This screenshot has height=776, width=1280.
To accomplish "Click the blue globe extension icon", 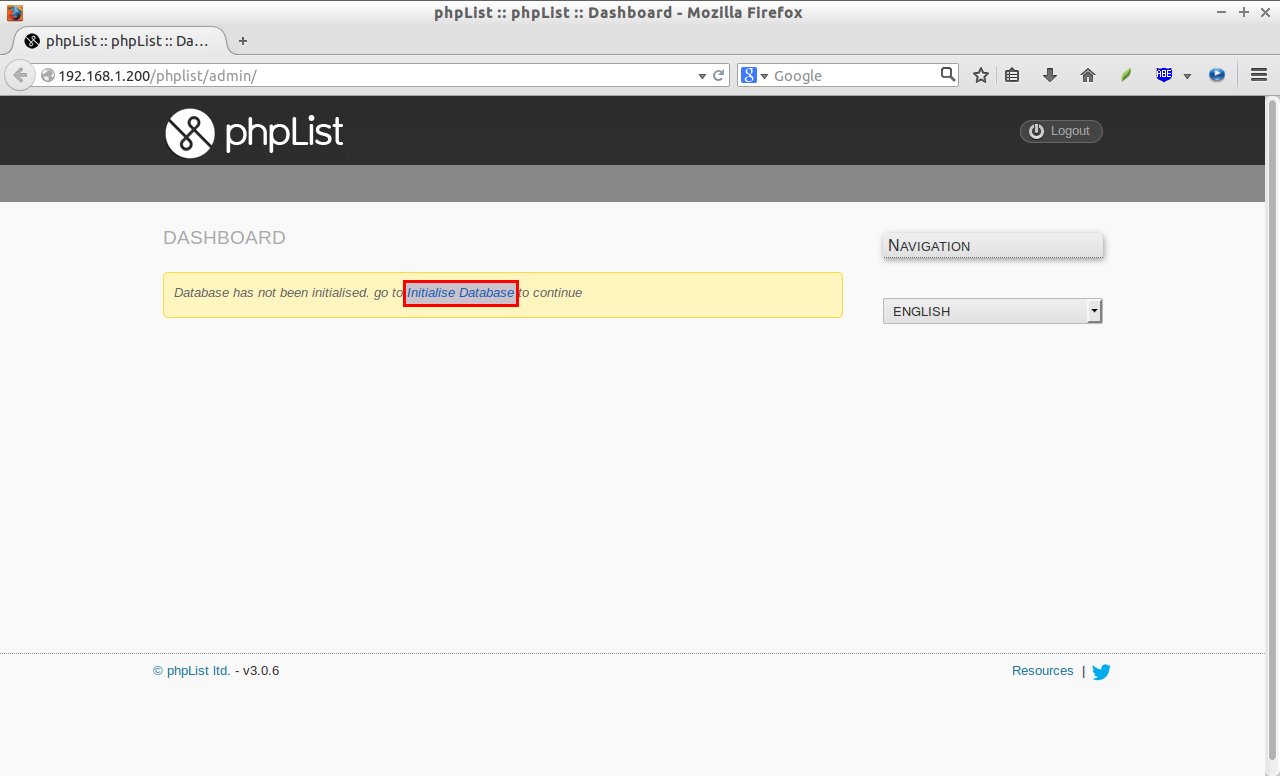I will pos(1217,75).
